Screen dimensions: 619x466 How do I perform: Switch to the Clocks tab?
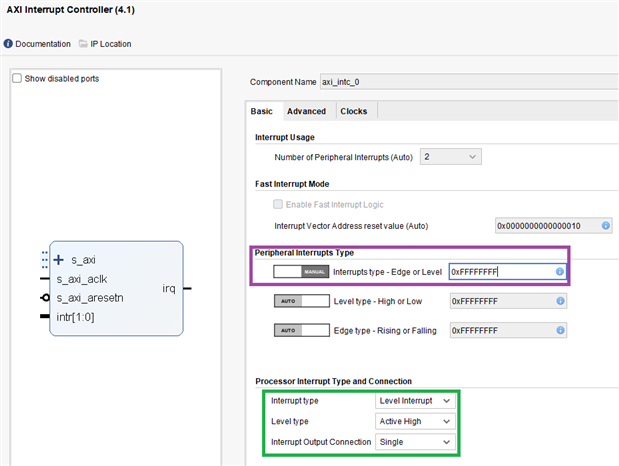point(354,111)
